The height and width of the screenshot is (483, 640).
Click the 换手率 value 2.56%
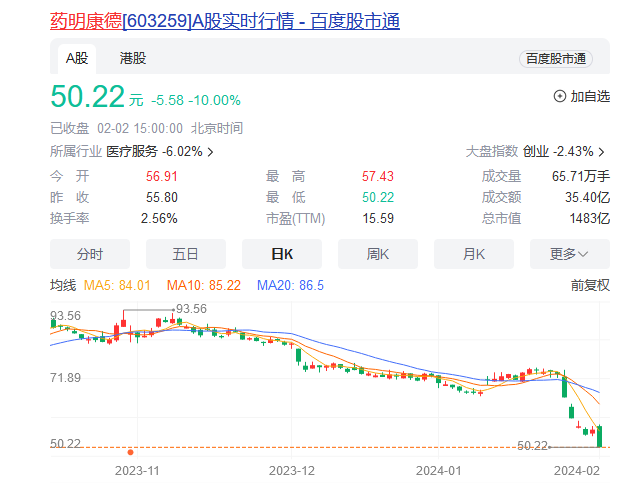pyautogui.click(x=159, y=218)
